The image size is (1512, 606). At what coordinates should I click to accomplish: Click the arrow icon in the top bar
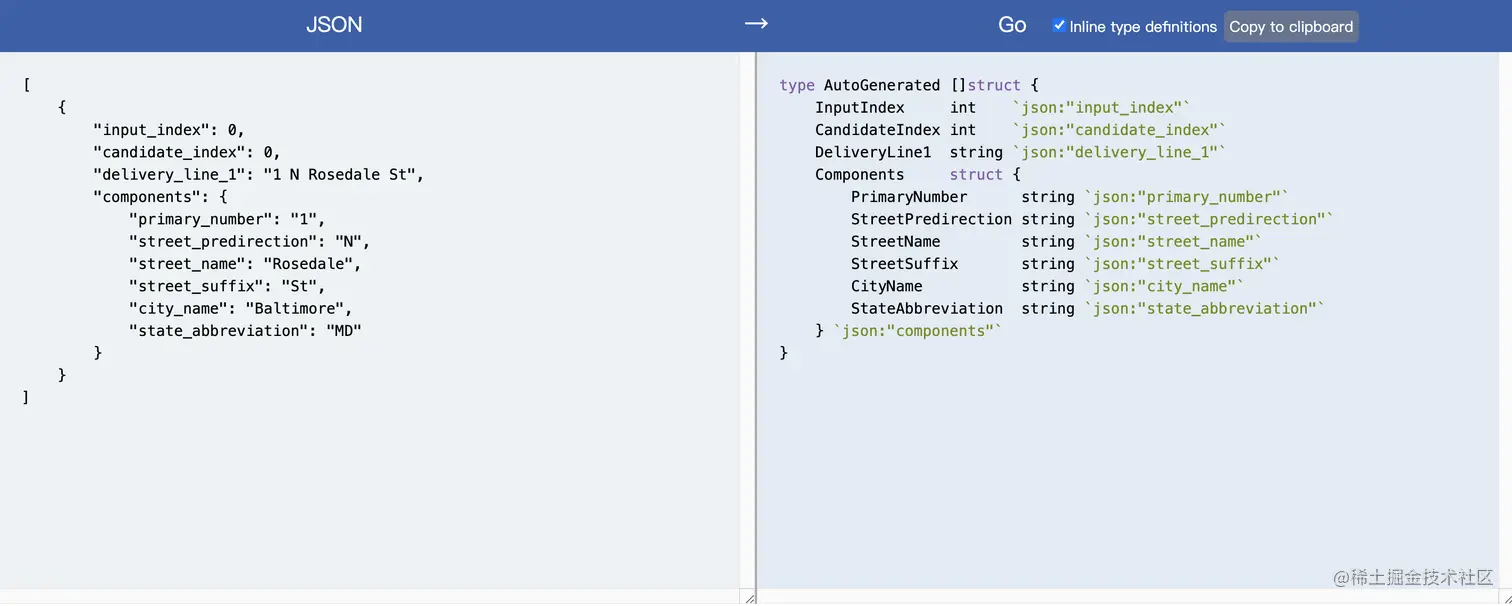[x=755, y=22]
